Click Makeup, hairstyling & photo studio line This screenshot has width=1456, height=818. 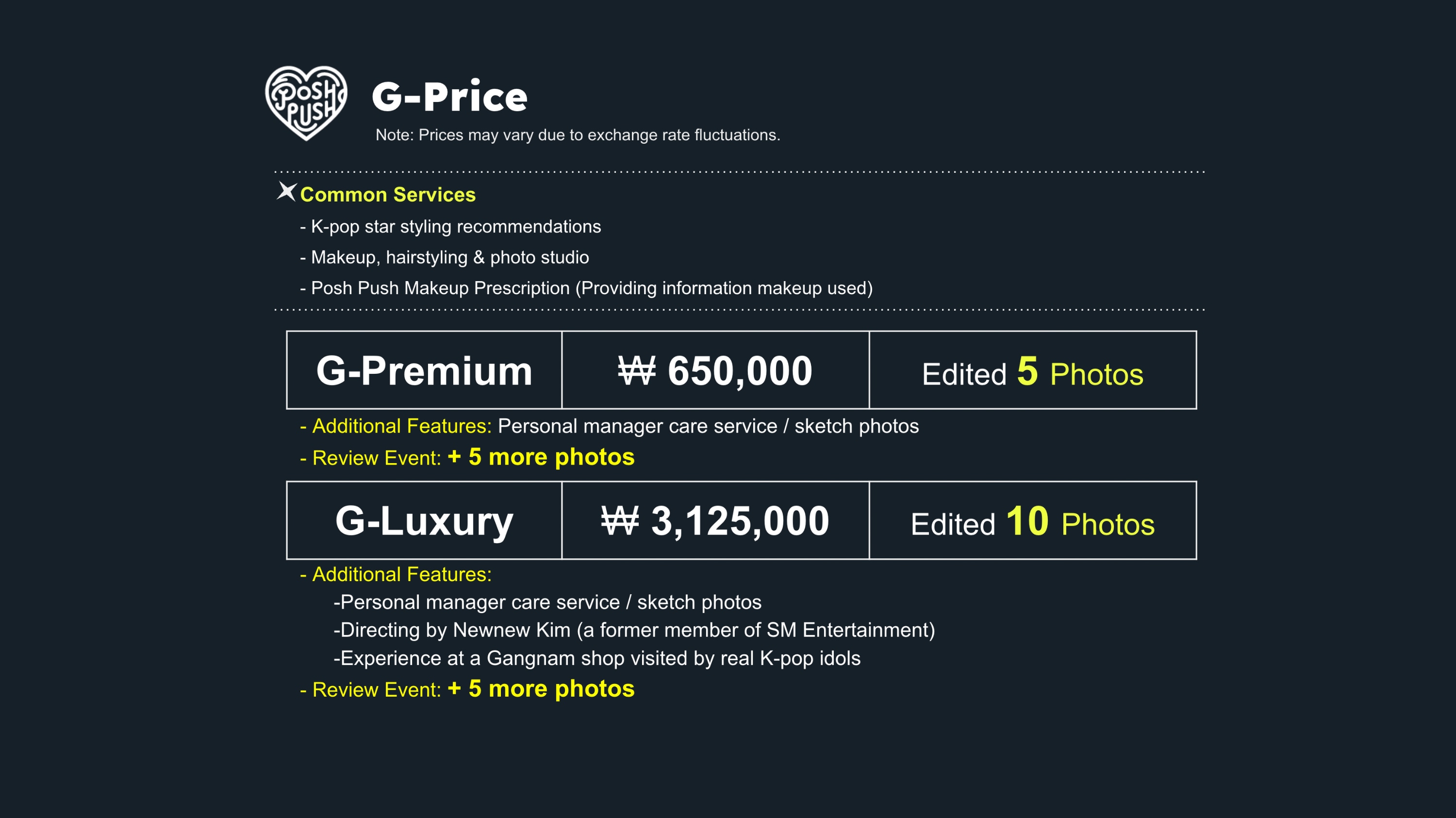pyautogui.click(x=444, y=257)
